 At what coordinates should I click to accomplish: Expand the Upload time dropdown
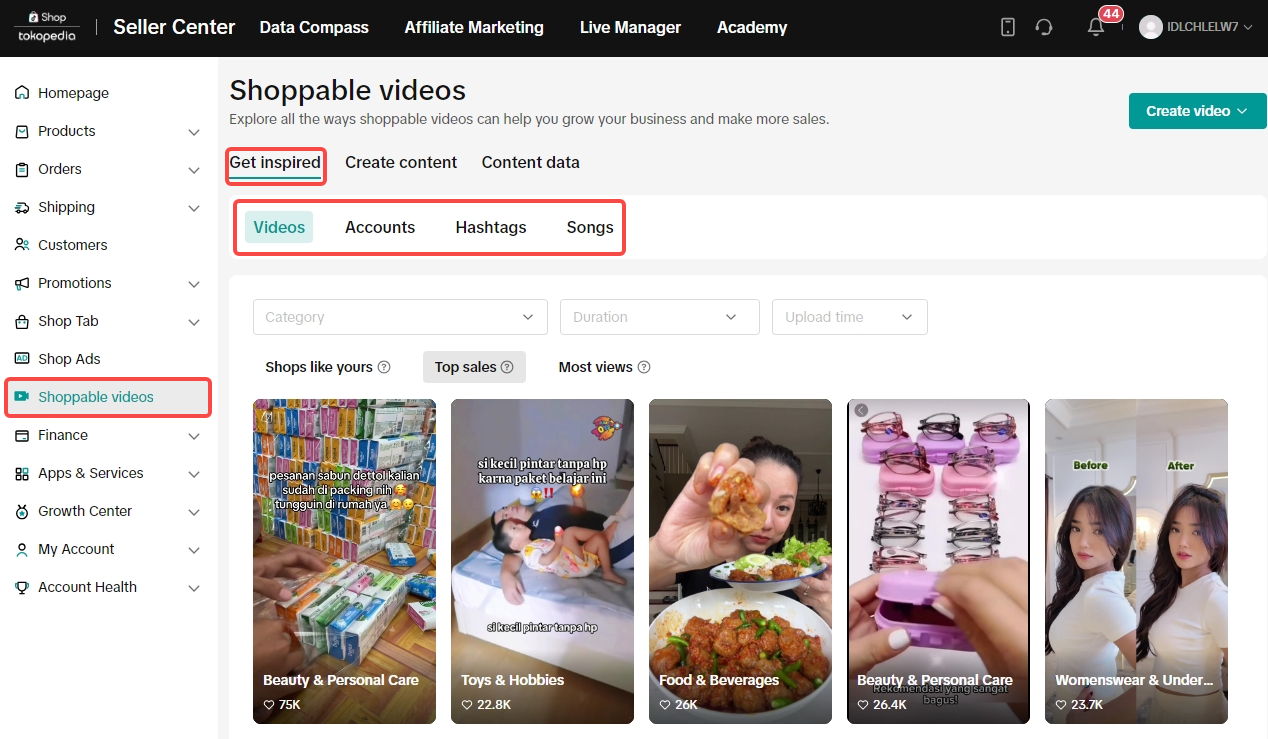click(x=849, y=317)
